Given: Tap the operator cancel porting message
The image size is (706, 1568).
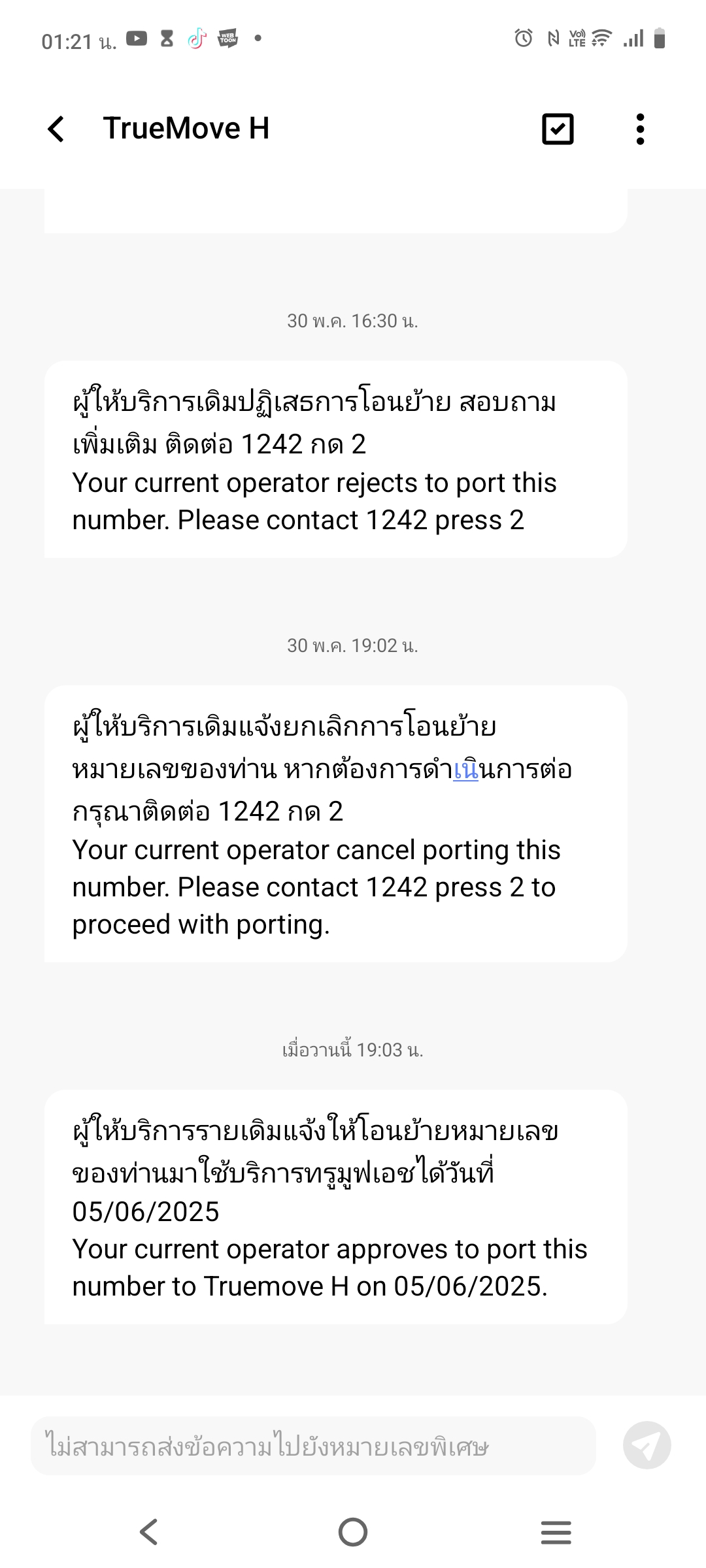Looking at the screenshot, I should [x=336, y=824].
